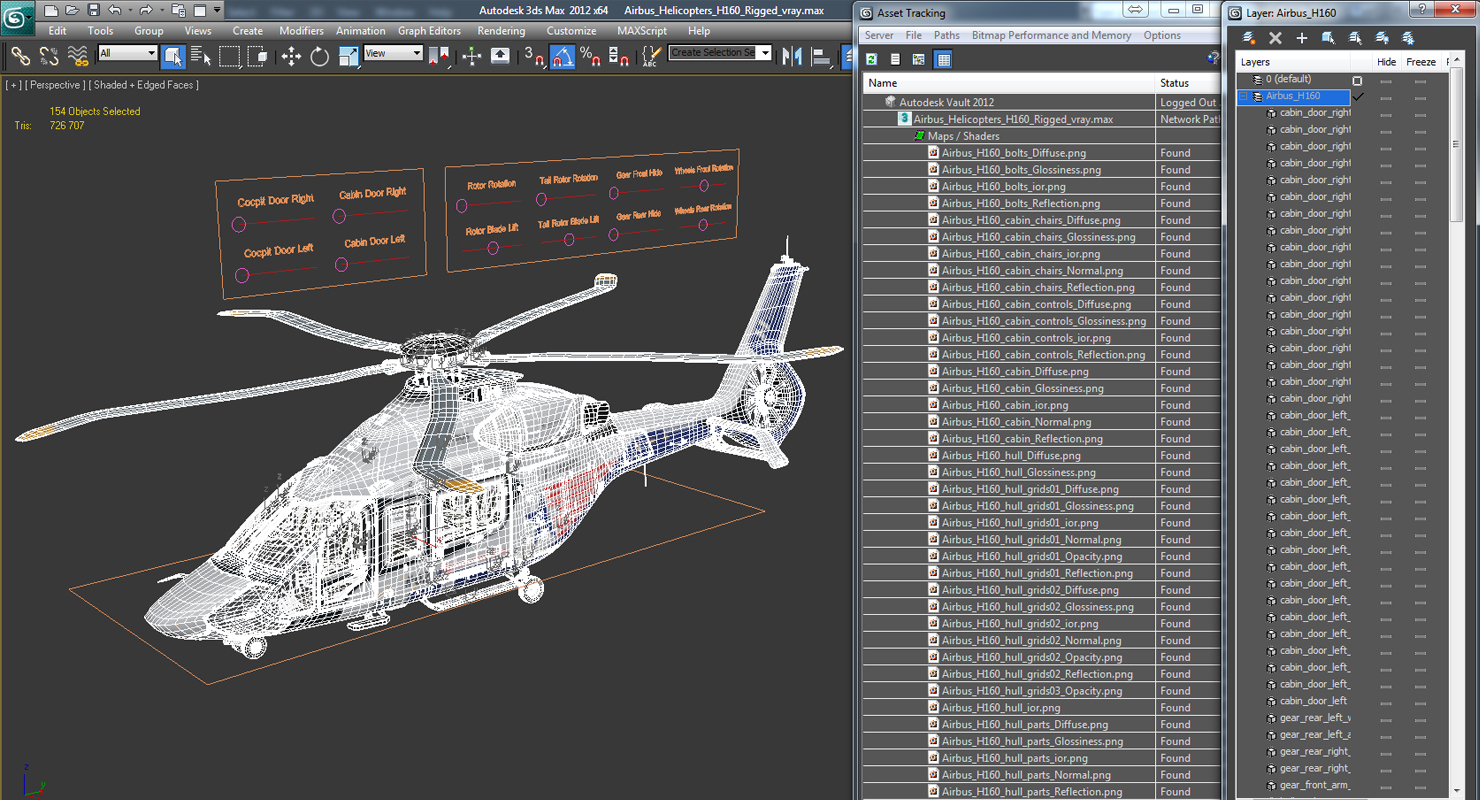Click the Mirror tool icon
1480x800 pixels.
pyautogui.click(x=793, y=56)
